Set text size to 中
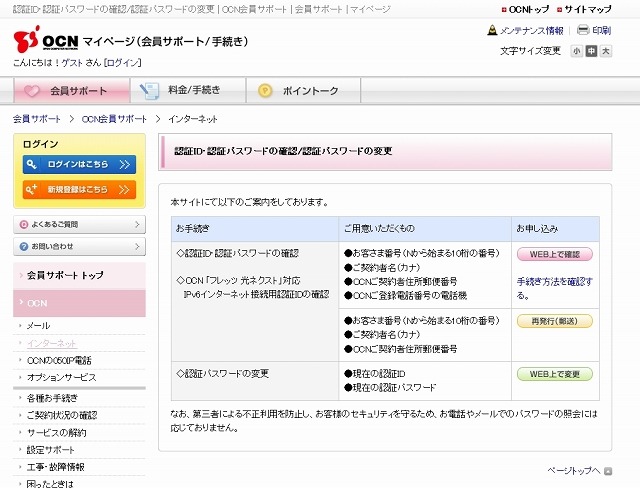The height and width of the screenshot is (488, 640). pos(591,51)
